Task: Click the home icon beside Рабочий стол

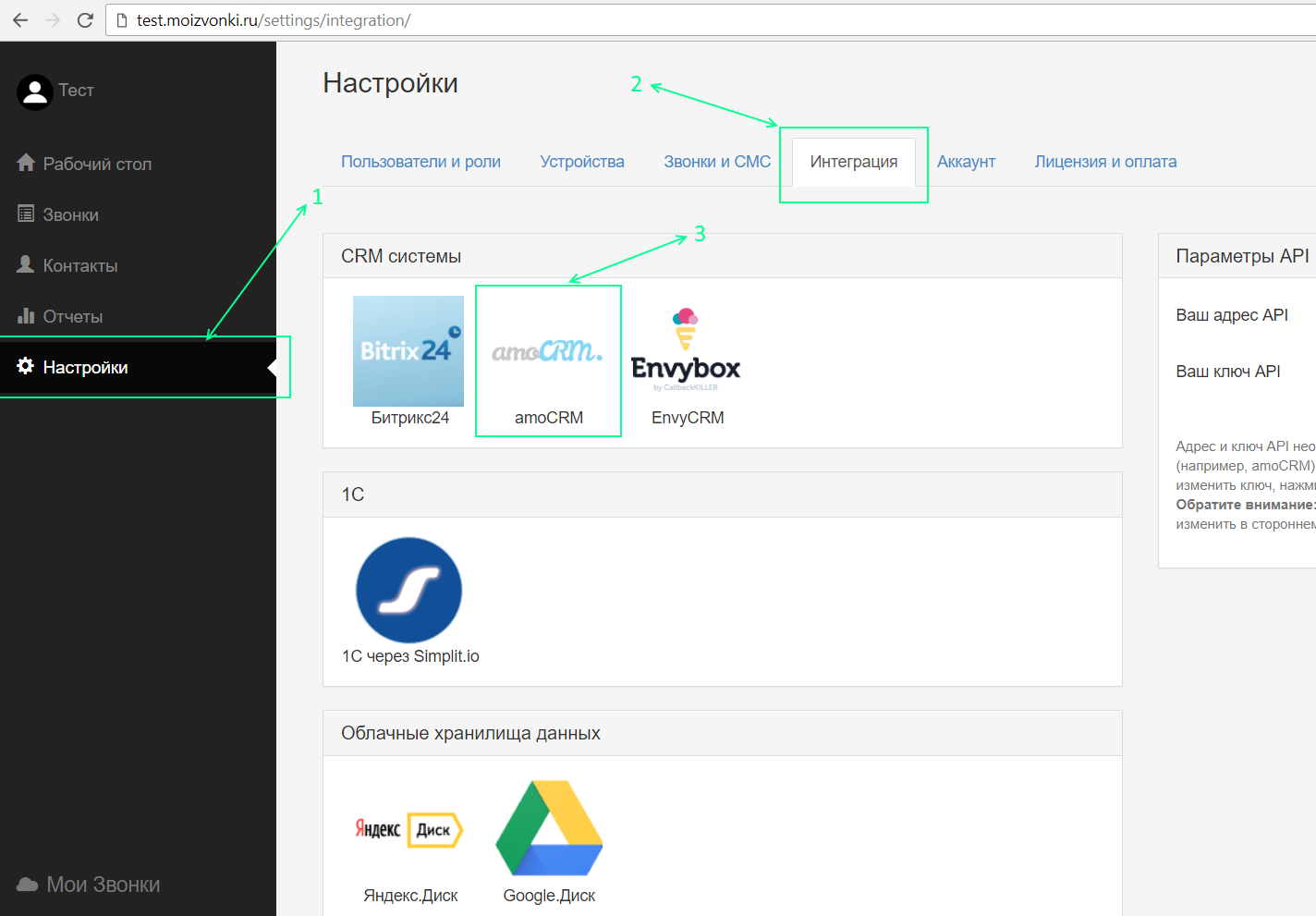Action: [x=26, y=163]
